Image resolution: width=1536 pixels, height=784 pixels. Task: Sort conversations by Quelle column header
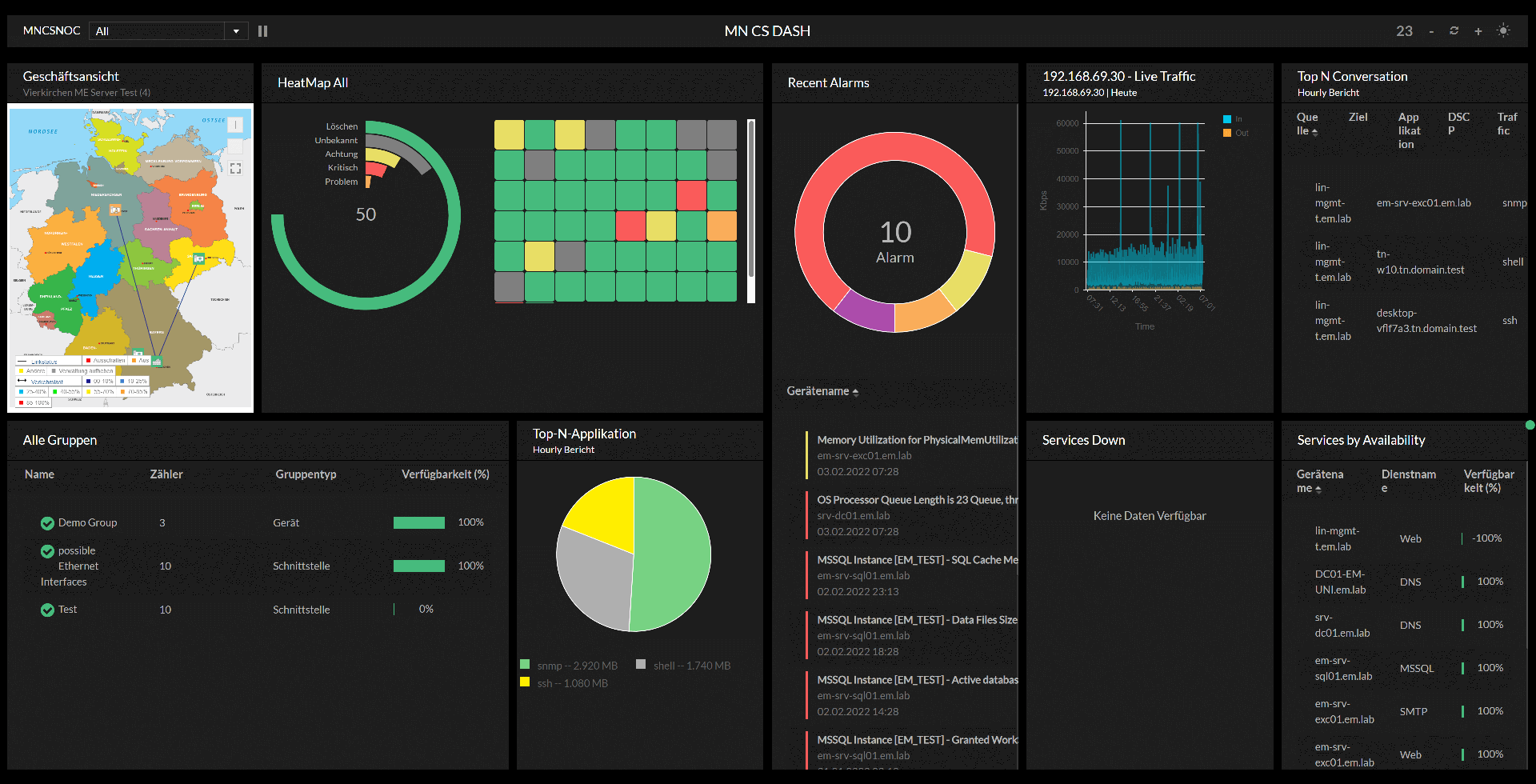point(1306,124)
